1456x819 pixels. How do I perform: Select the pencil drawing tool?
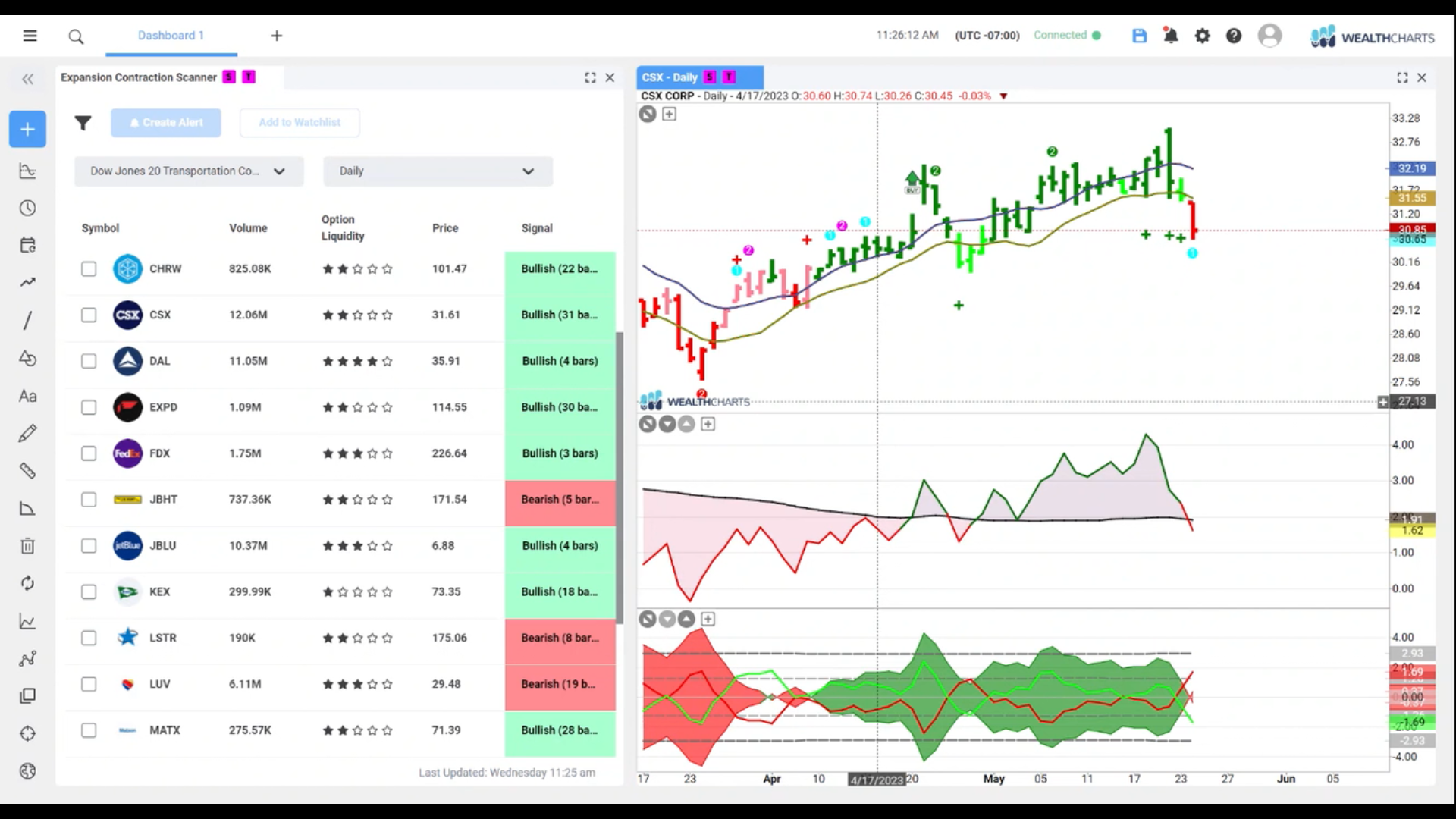[x=27, y=433]
